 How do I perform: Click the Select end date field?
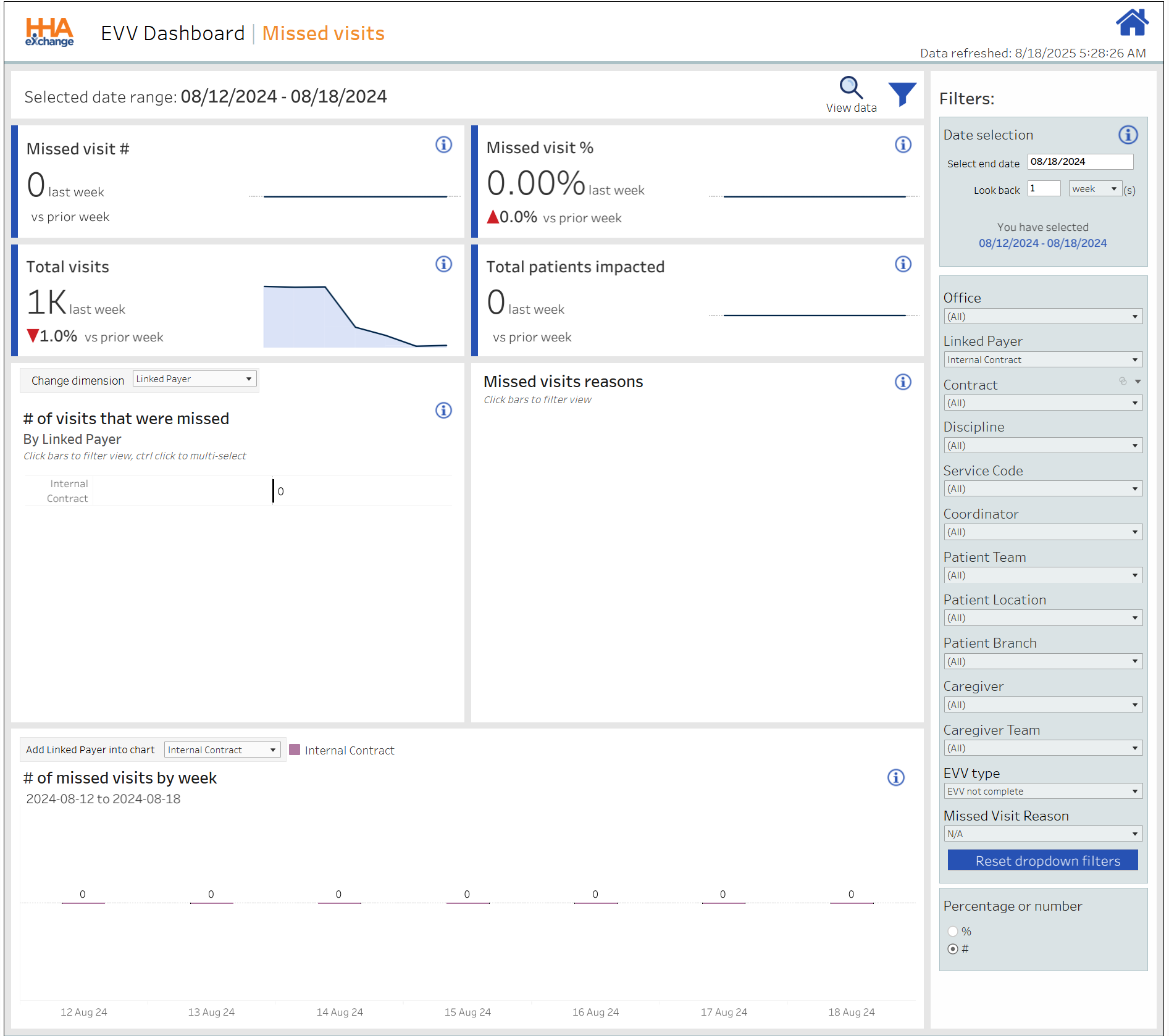tap(1079, 162)
